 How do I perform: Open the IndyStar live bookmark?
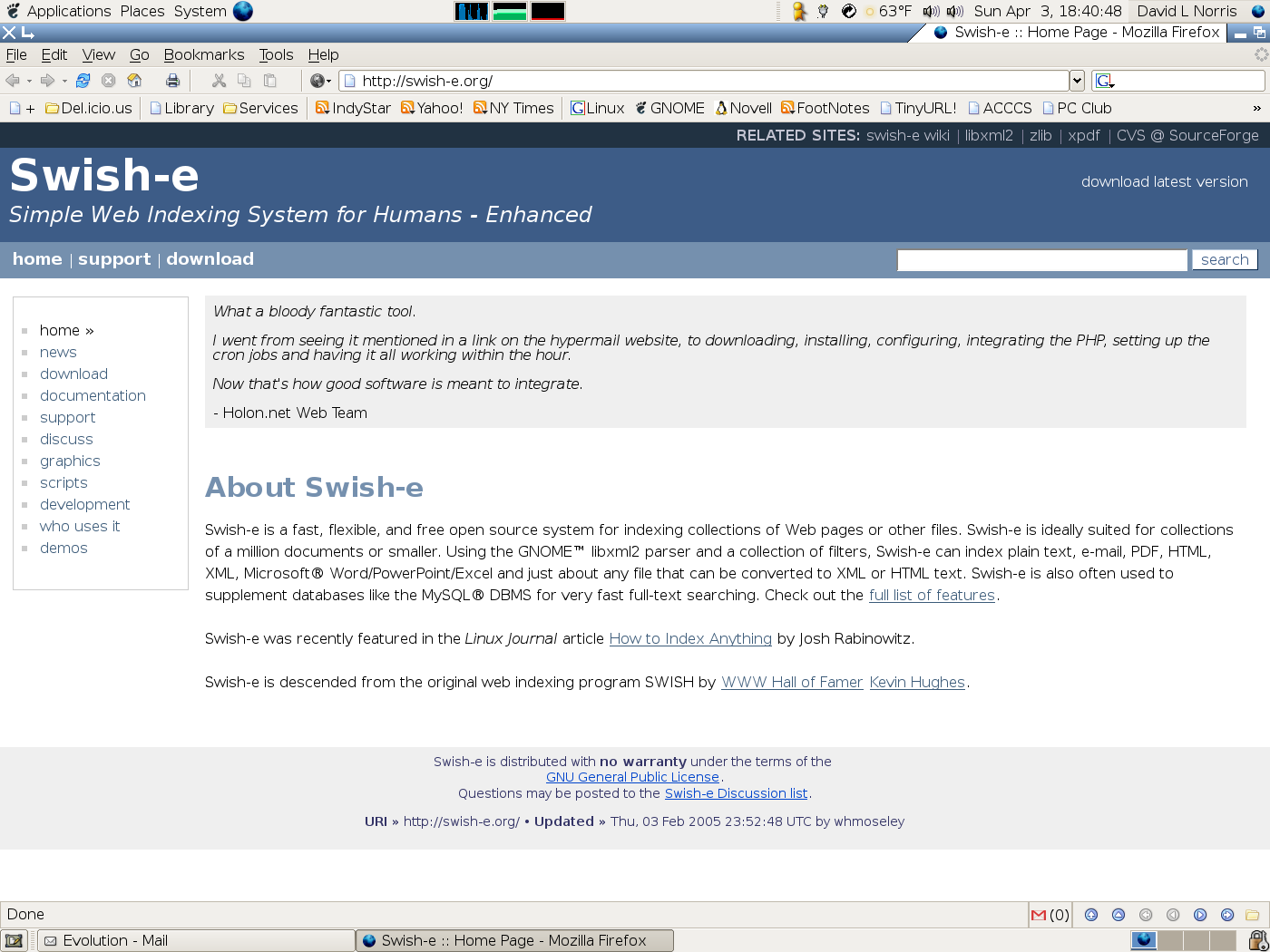pyautogui.click(x=353, y=108)
